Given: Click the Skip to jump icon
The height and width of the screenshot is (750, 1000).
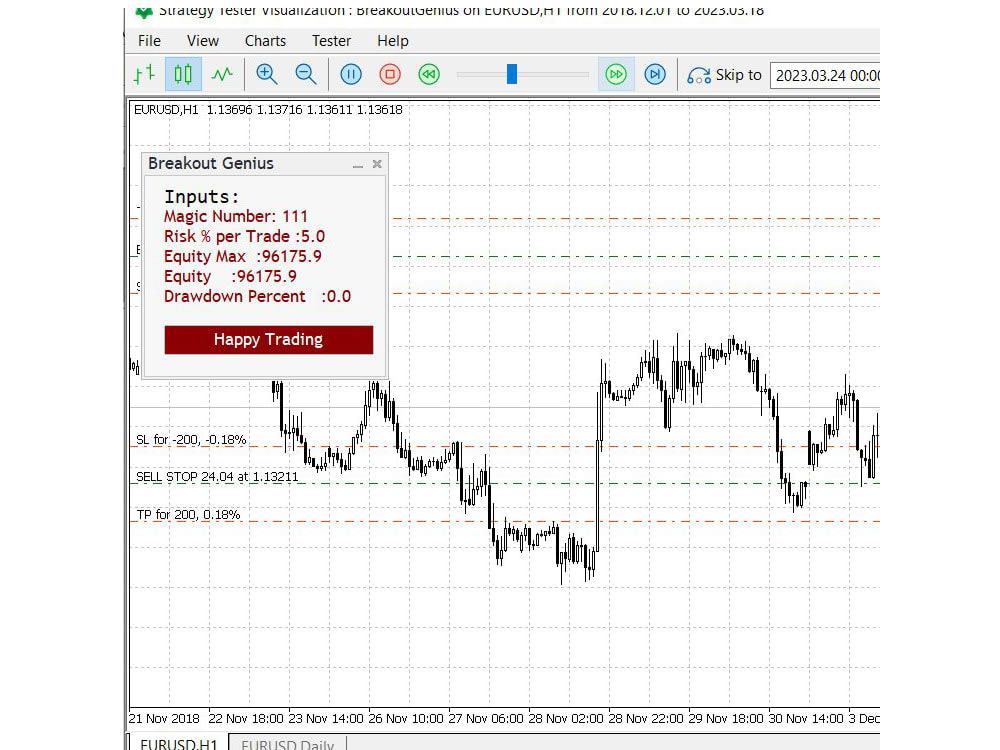Looking at the screenshot, I should coord(699,74).
